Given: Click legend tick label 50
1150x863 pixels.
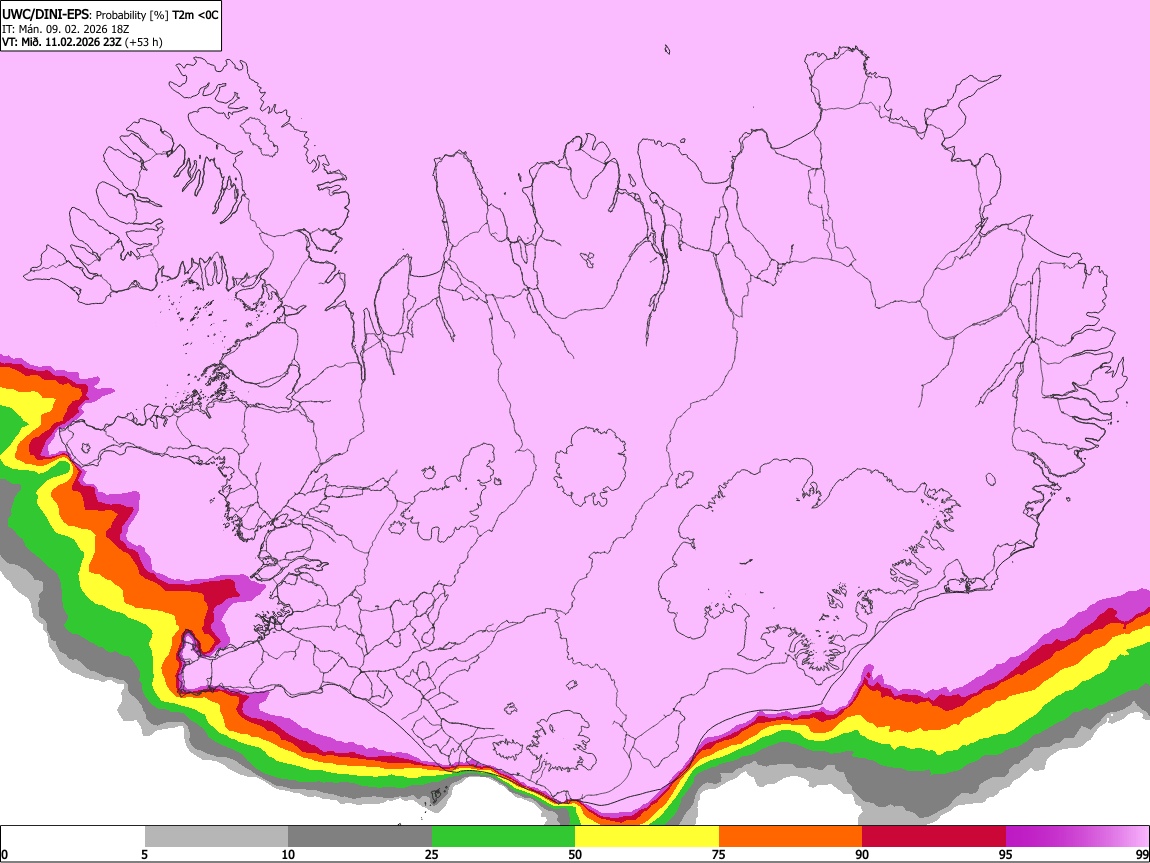Looking at the screenshot, I should 575,854.
